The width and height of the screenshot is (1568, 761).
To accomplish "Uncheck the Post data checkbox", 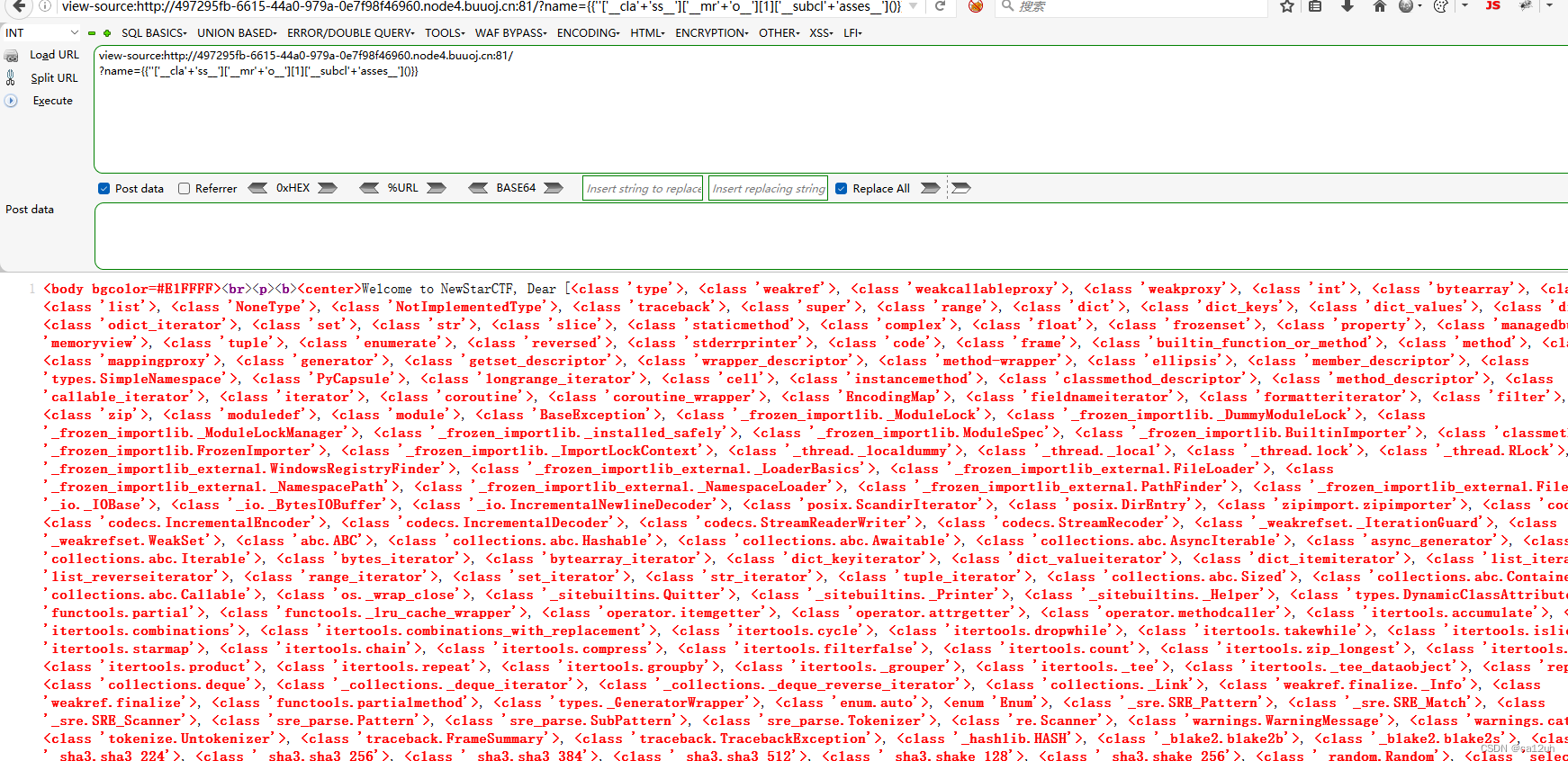I will coord(104,189).
